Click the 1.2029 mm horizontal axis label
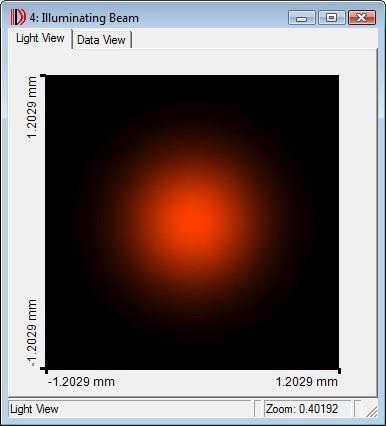 307,382
